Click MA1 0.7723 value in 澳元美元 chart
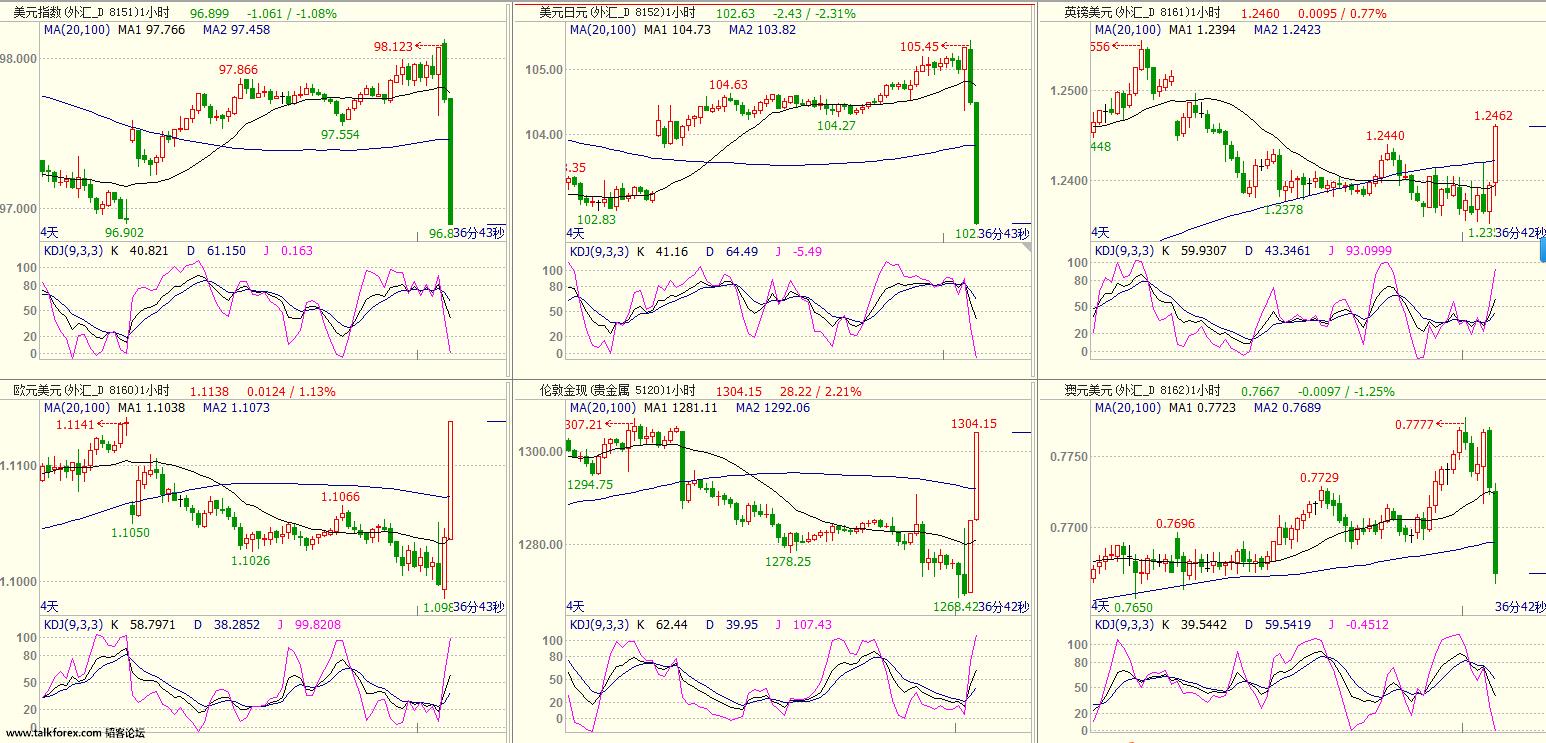The width and height of the screenshot is (1546, 743). coord(1202,408)
